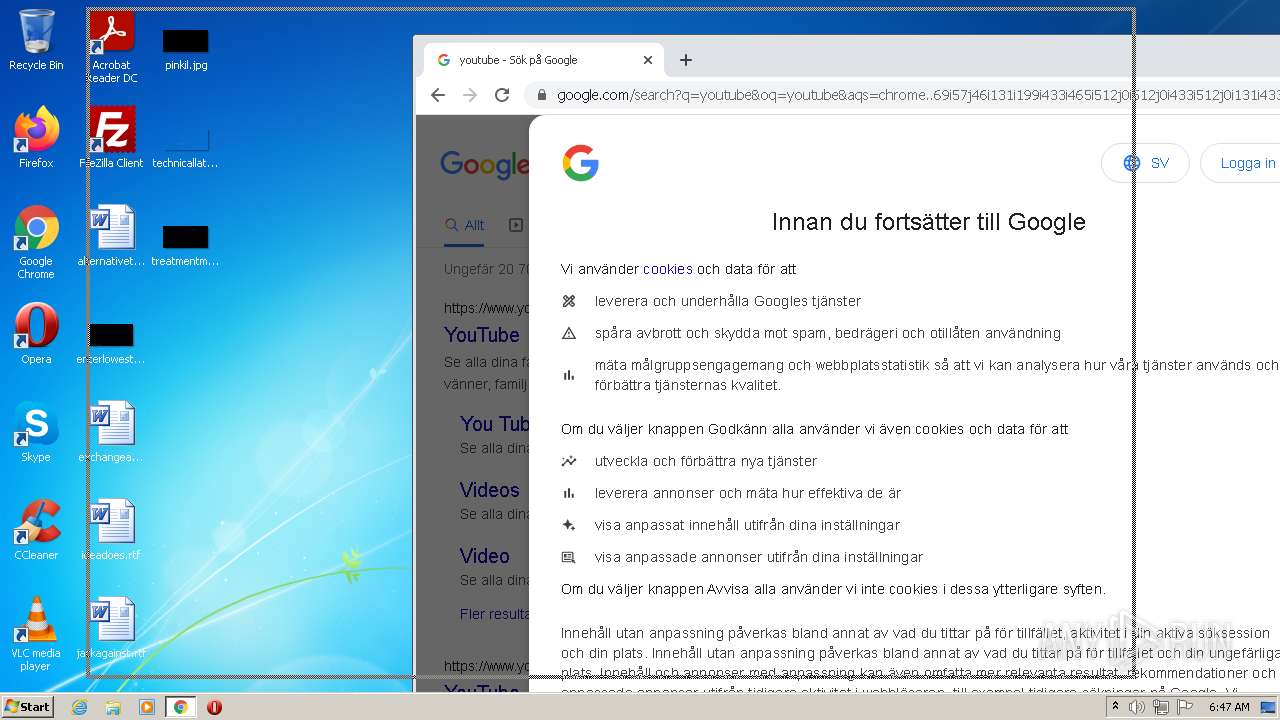Reload the page in Chrome
The image size is (1280, 720).
point(502,95)
